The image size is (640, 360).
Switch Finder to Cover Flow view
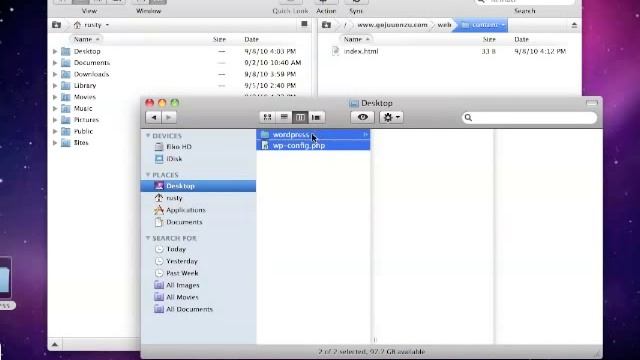click(x=316, y=118)
